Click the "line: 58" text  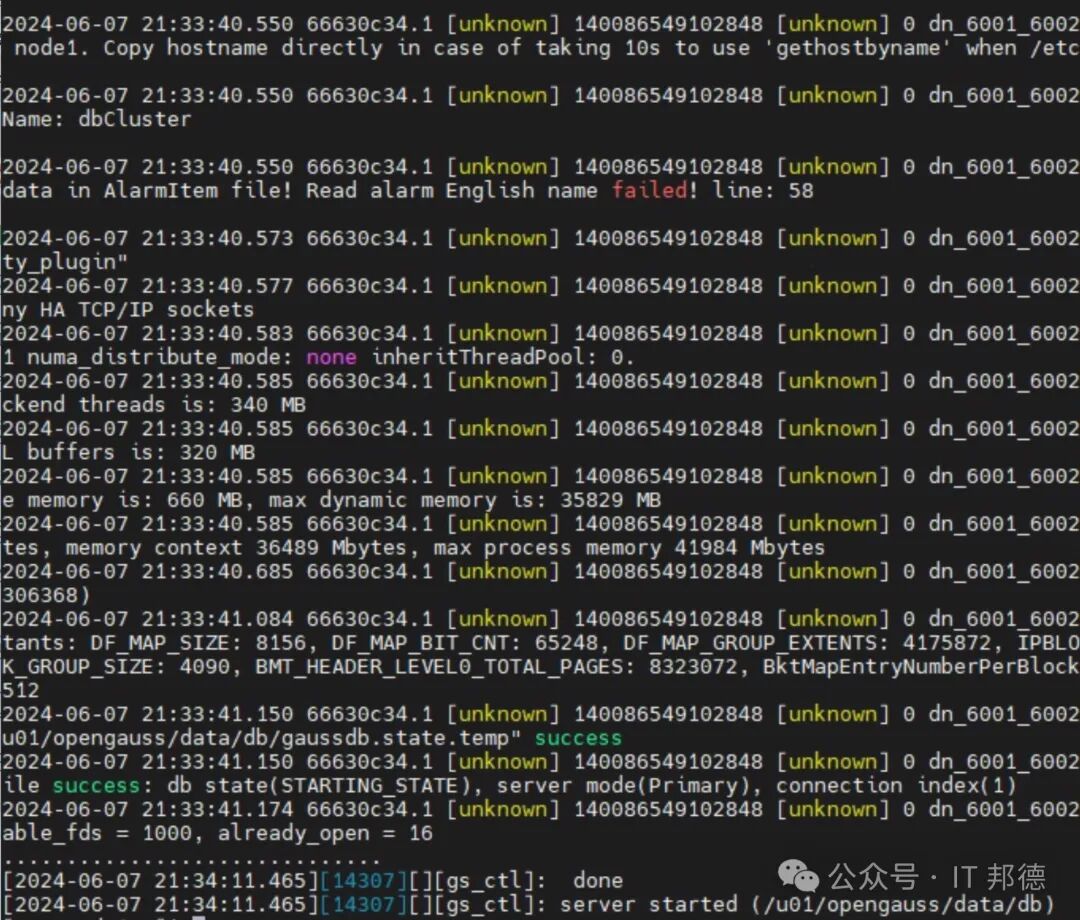pos(762,190)
